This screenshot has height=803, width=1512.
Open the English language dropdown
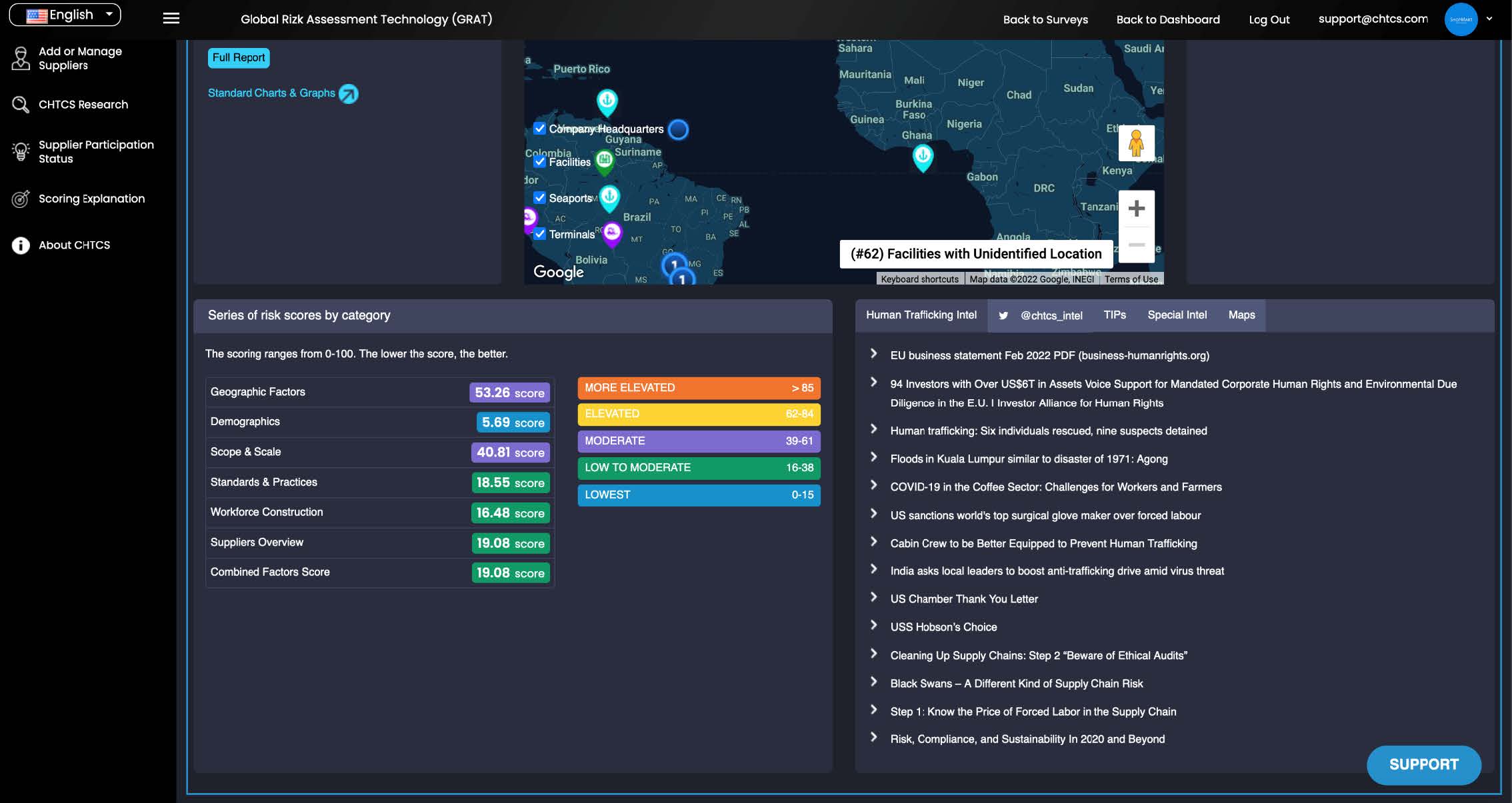65,15
